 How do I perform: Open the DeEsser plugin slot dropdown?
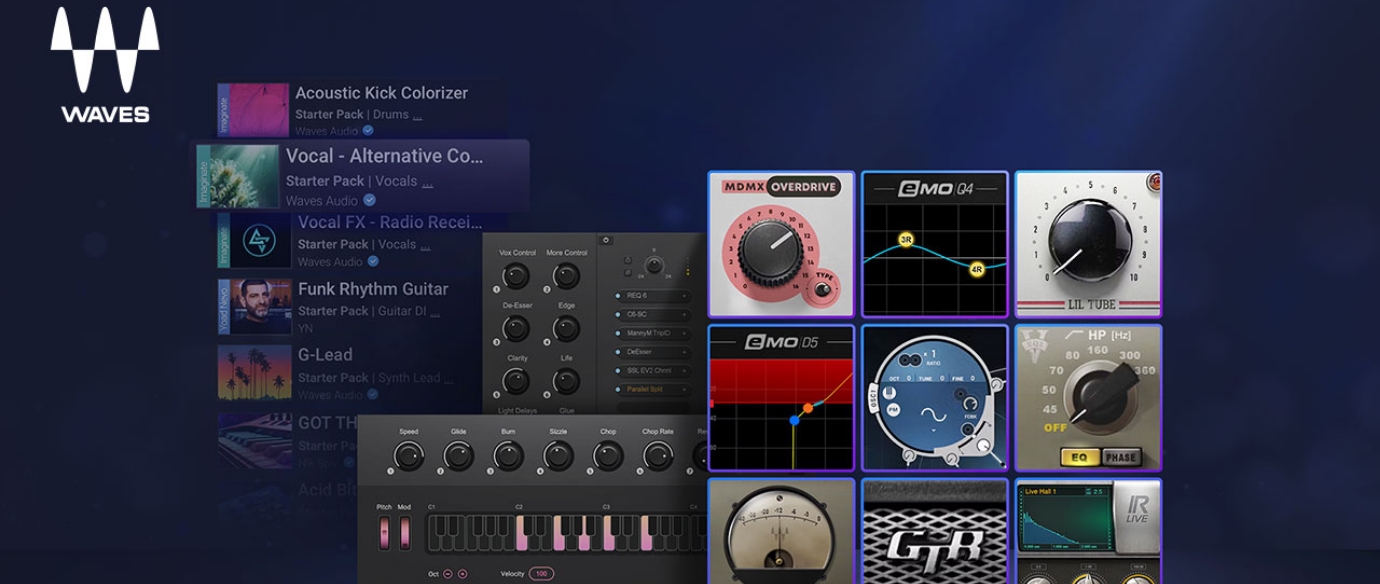pyautogui.click(x=653, y=352)
